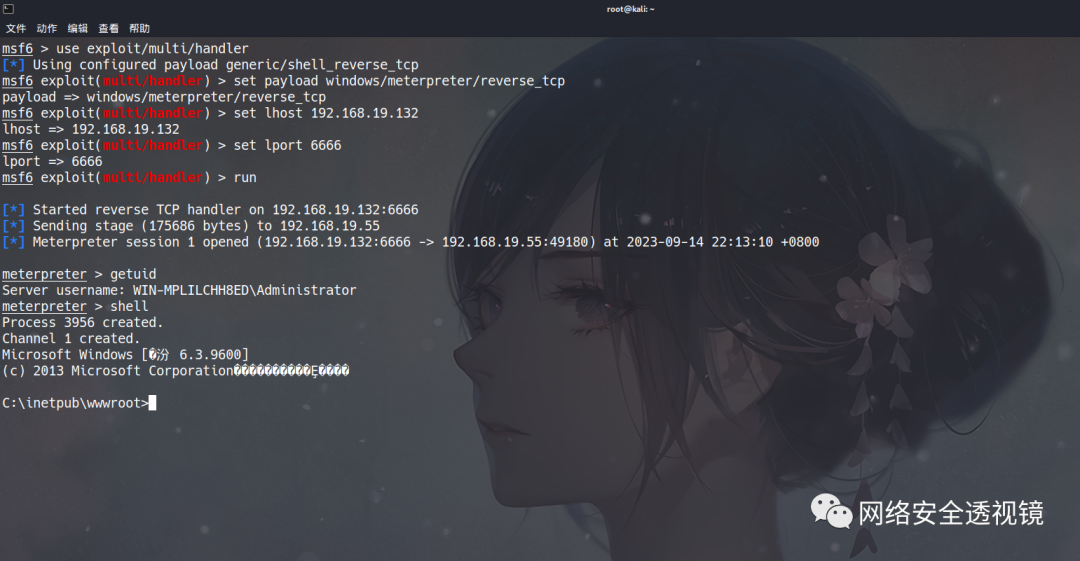
Task: Click the root@kali: ~ window title
Action: [630, 9]
